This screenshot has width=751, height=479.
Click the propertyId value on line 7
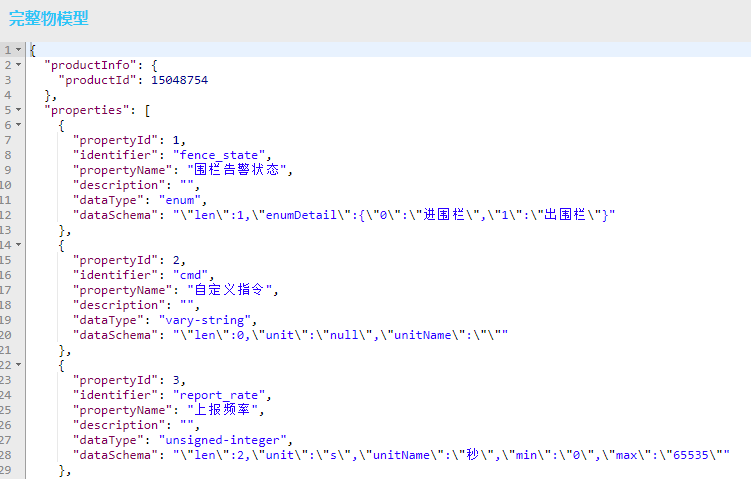(176, 140)
